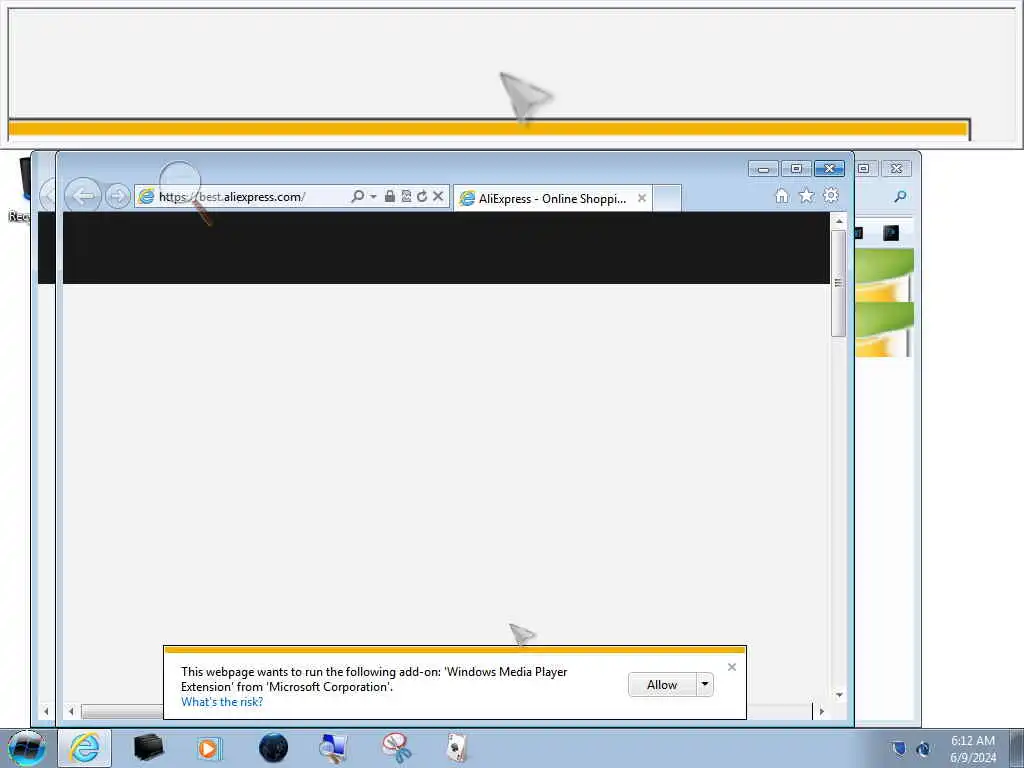Allow the Windows Media Player add-on
The width and height of the screenshot is (1024, 768).
pyautogui.click(x=662, y=685)
